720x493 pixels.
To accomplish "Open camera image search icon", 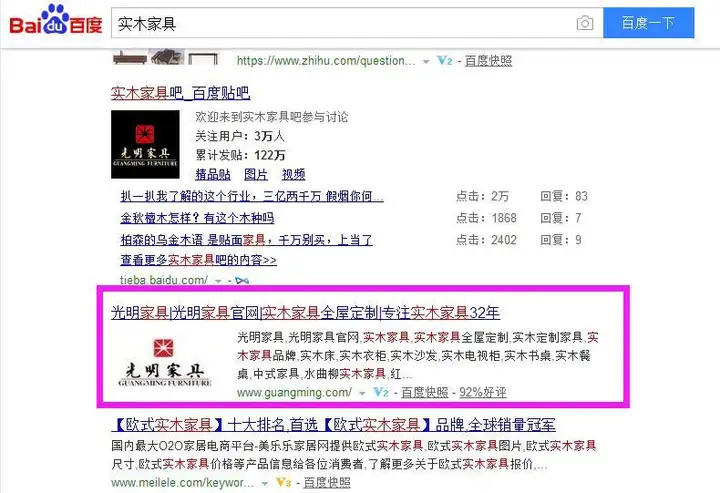I will click(x=585, y=23).
